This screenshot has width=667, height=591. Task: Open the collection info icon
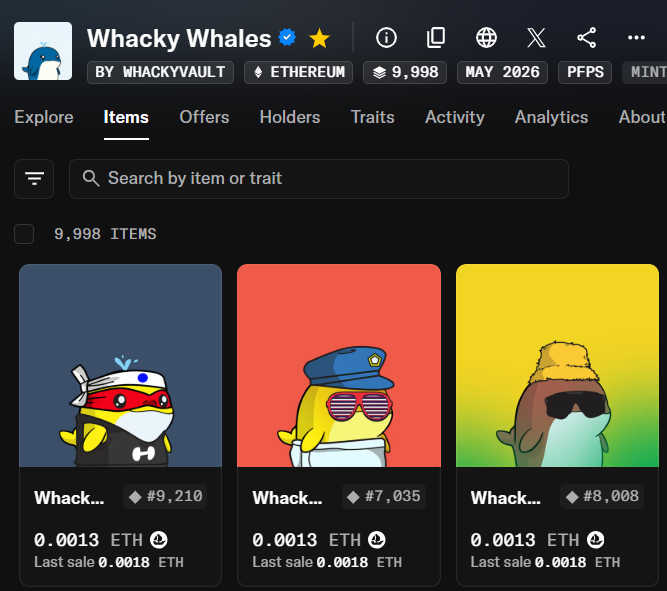(386, 38)
